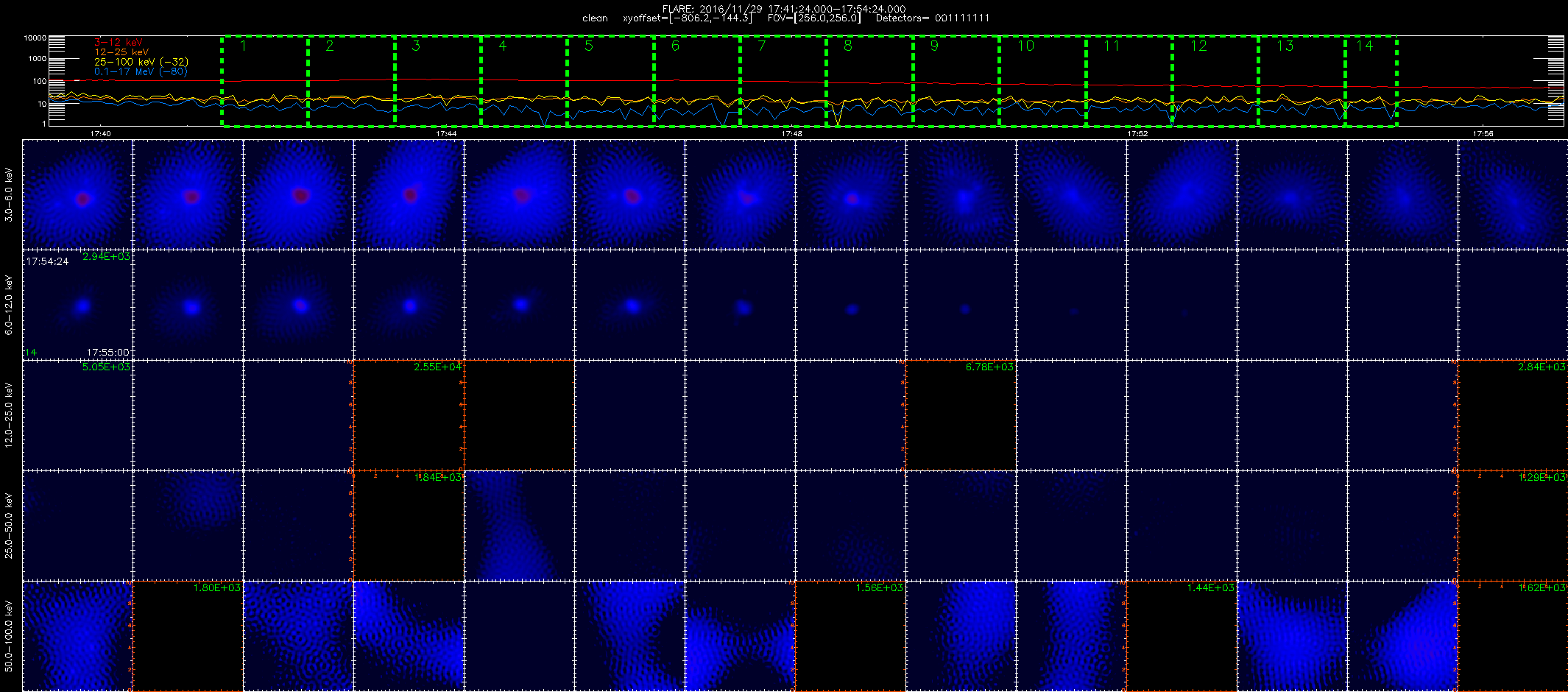Click the '12.0-25.0 keV' row label

pos(9,415)
